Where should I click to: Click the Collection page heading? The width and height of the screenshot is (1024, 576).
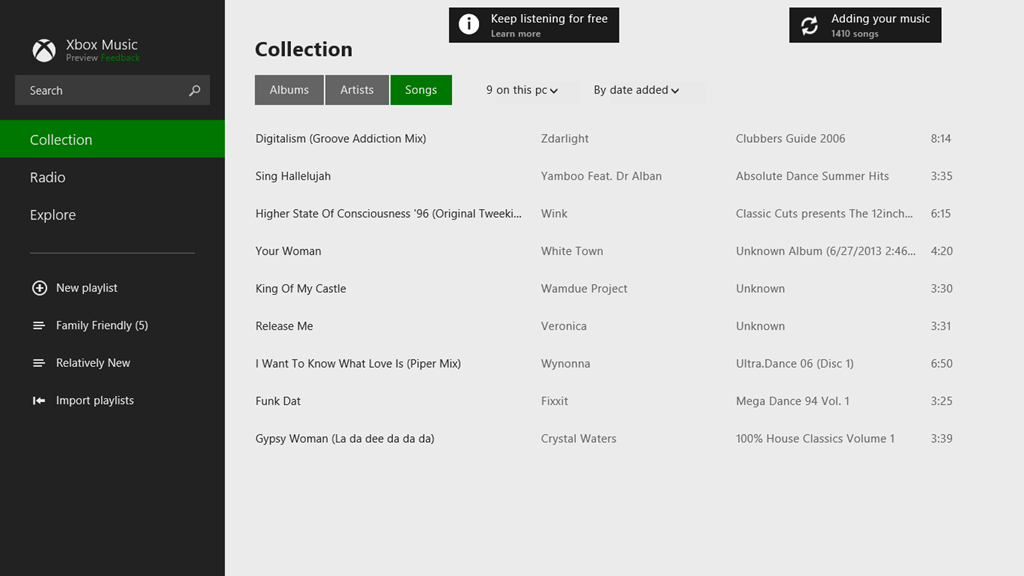pos(304,50)
